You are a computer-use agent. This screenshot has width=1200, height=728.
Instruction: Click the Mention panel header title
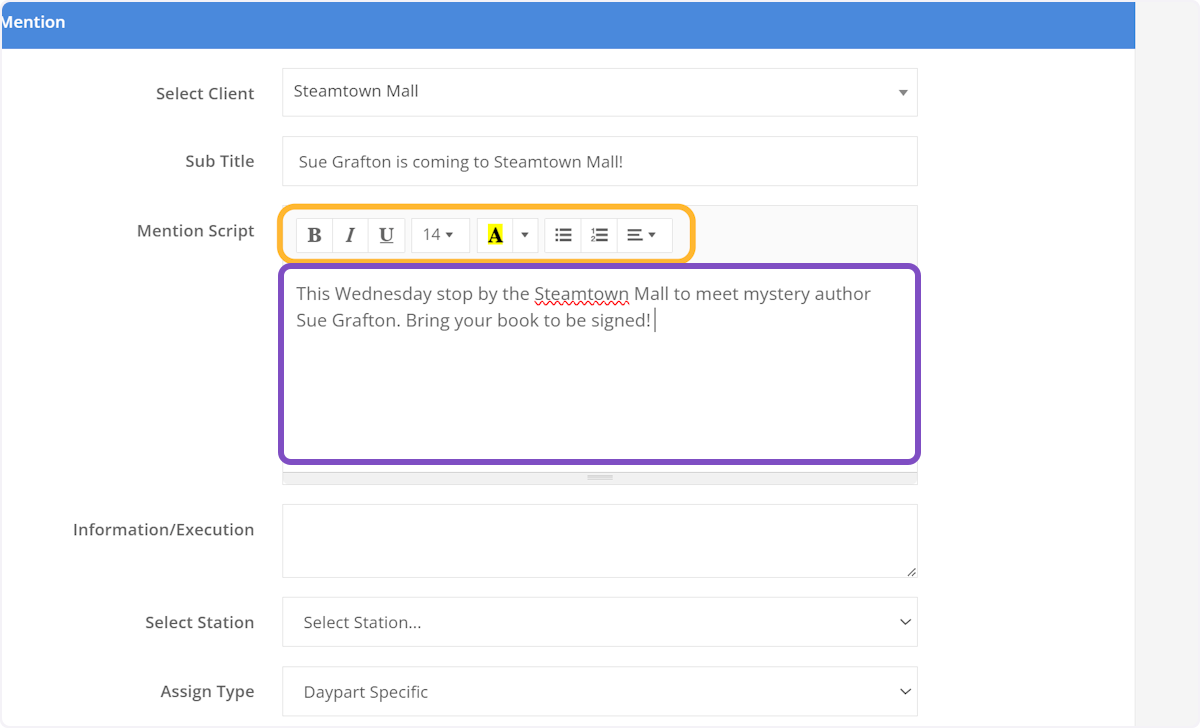(34, 22)
